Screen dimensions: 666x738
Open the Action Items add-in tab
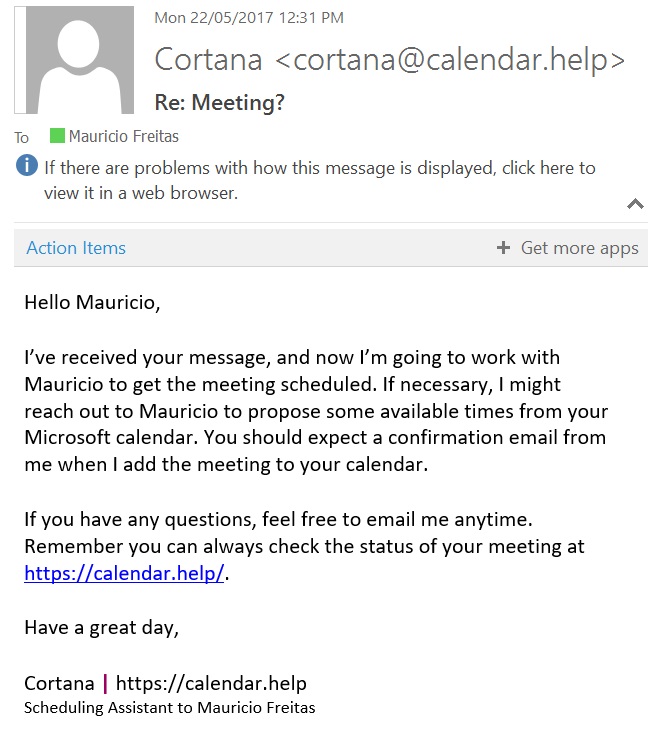tap(76, 248)
